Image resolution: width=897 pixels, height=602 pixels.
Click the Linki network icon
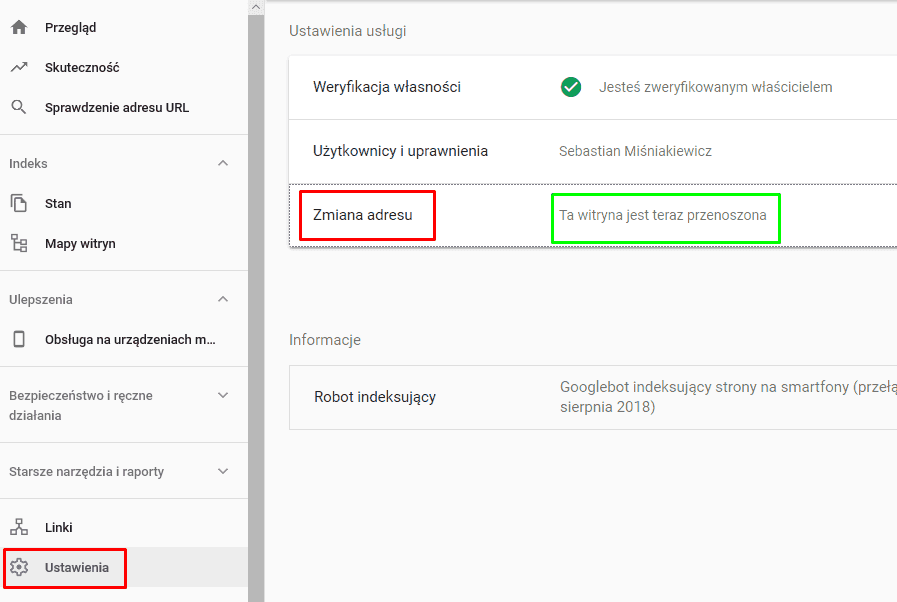tap(19, 528)
